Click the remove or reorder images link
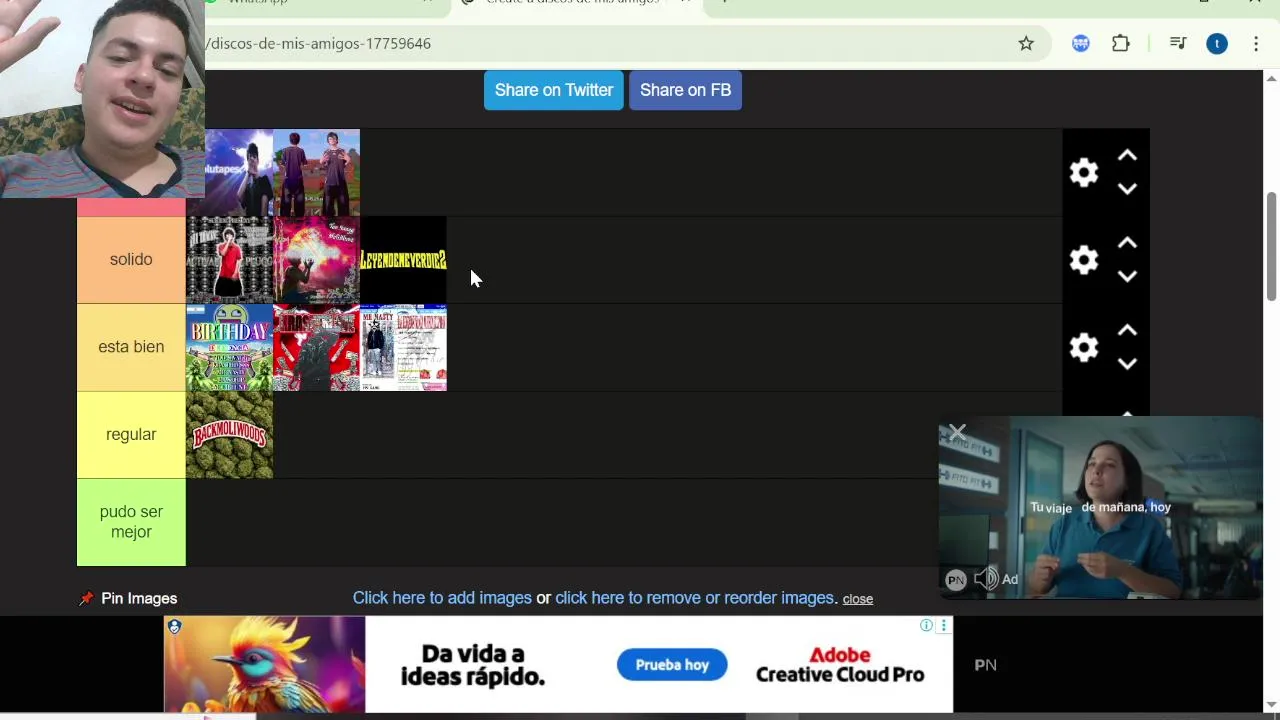This screenshot has width=1280, height=720. (x=695, y=598)
